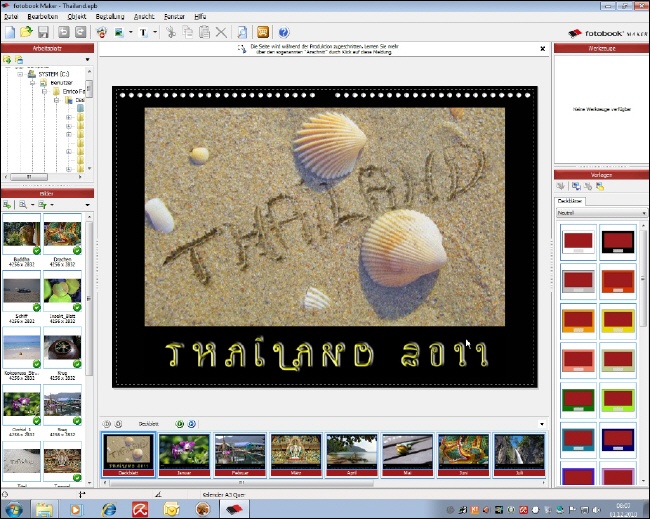Click the delete X toolbar icon
The image size is (650, 519).
(x=221, y=32)
